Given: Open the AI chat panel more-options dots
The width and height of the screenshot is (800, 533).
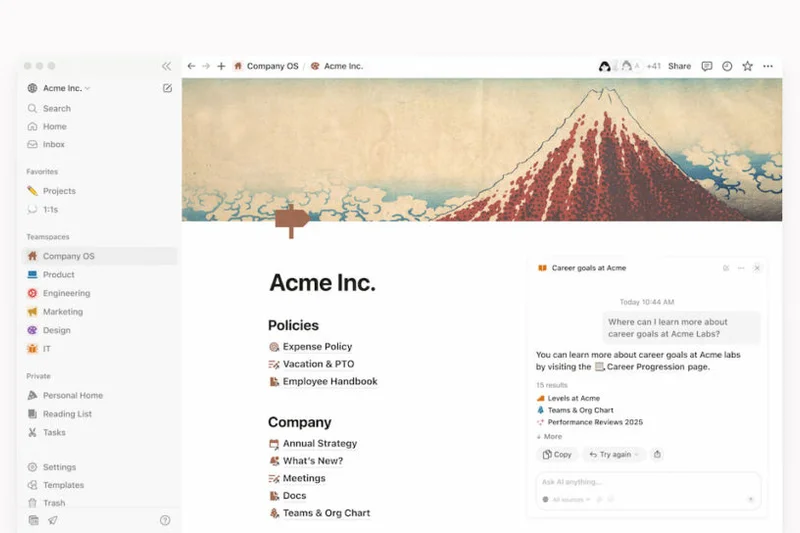Looking at the screenshot, I should pyautogui.click(x=741, y=268).
